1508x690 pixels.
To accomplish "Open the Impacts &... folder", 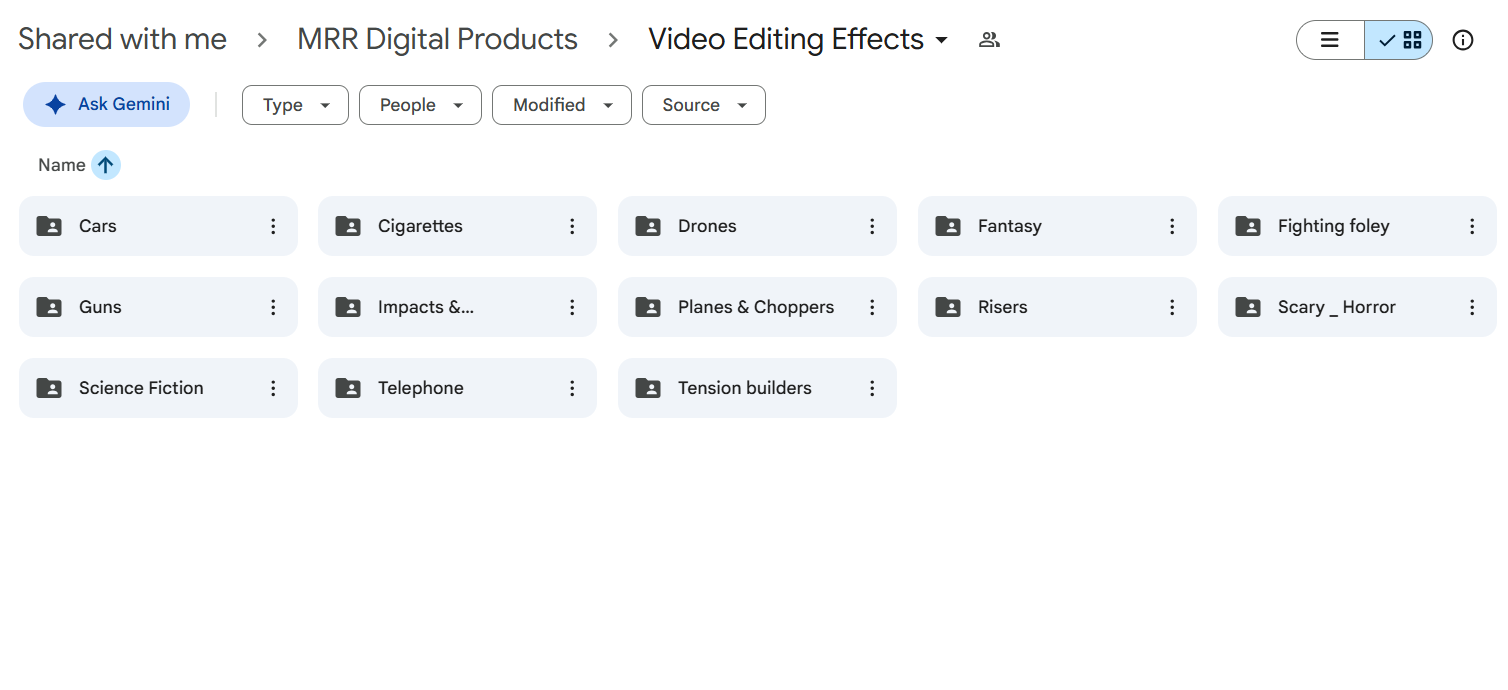I will point(457,307).
